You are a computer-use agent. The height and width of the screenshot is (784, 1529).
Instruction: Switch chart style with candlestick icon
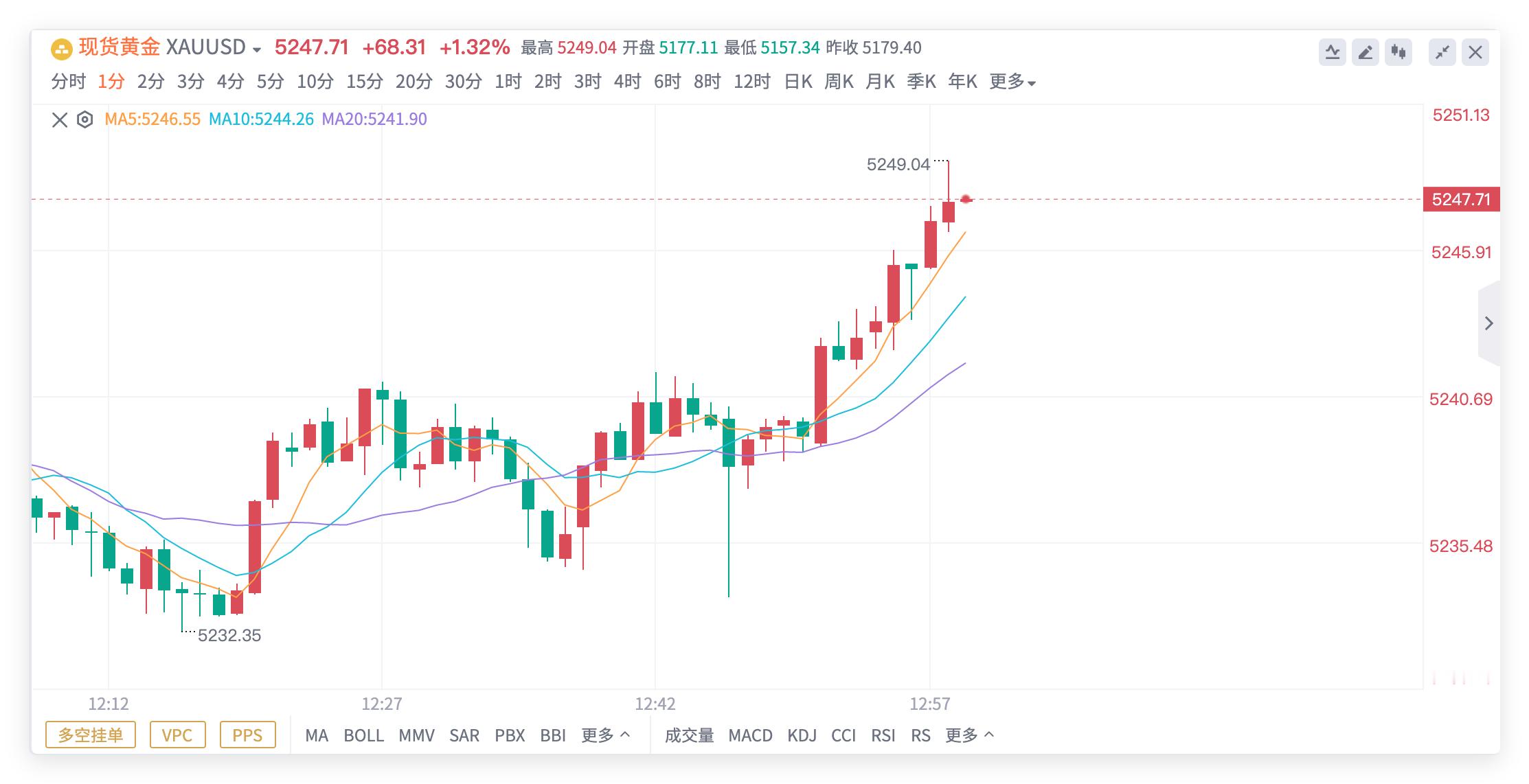pos(1398,52)
